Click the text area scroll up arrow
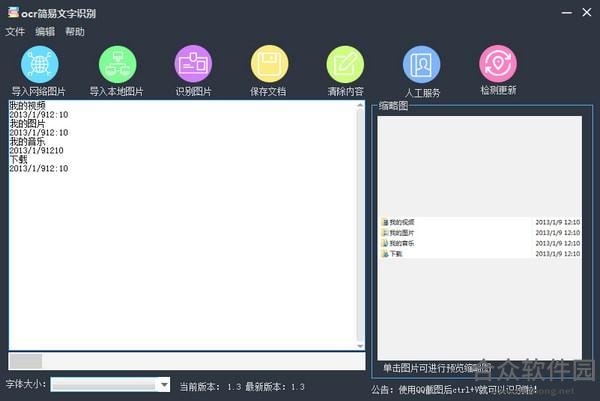This screenshot has width=600, height=401. [x=360, y=105]
